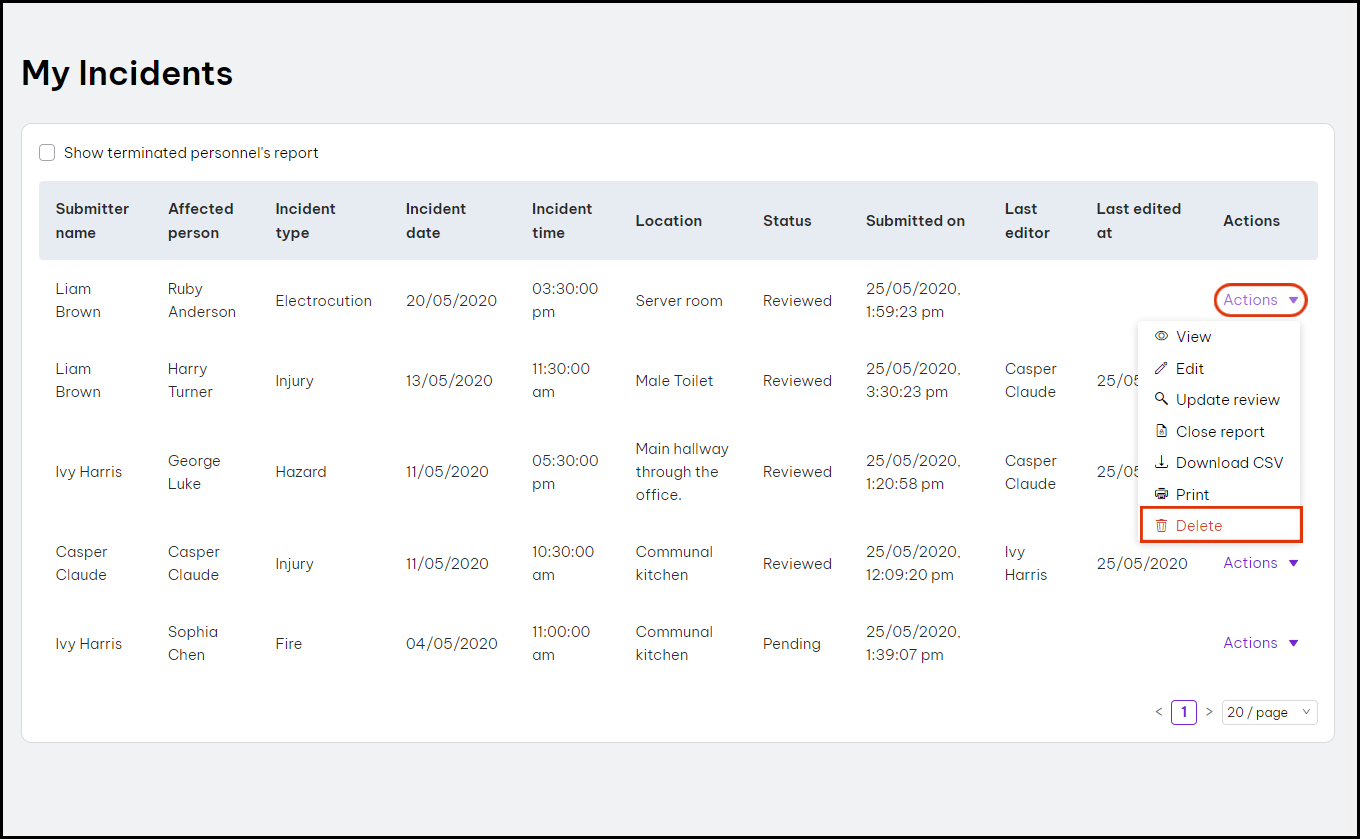Expand Actions menu for Casper Claude's Injury row

click(x=1260, y=563)
